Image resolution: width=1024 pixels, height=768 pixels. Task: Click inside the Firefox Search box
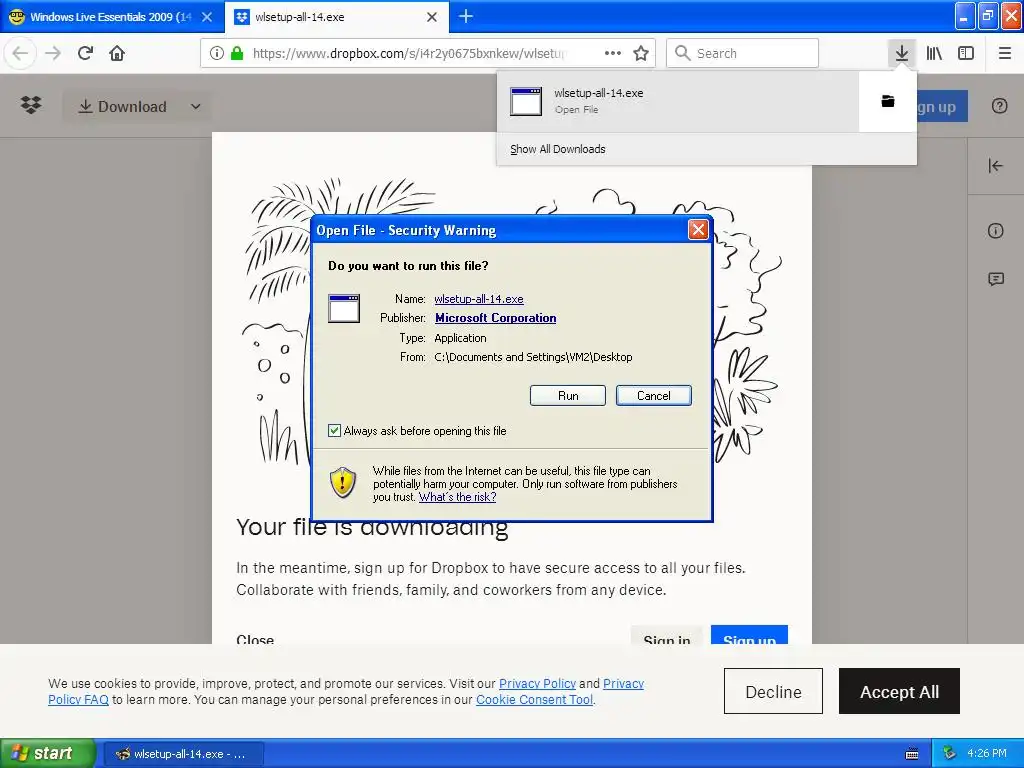pos(743,53)
